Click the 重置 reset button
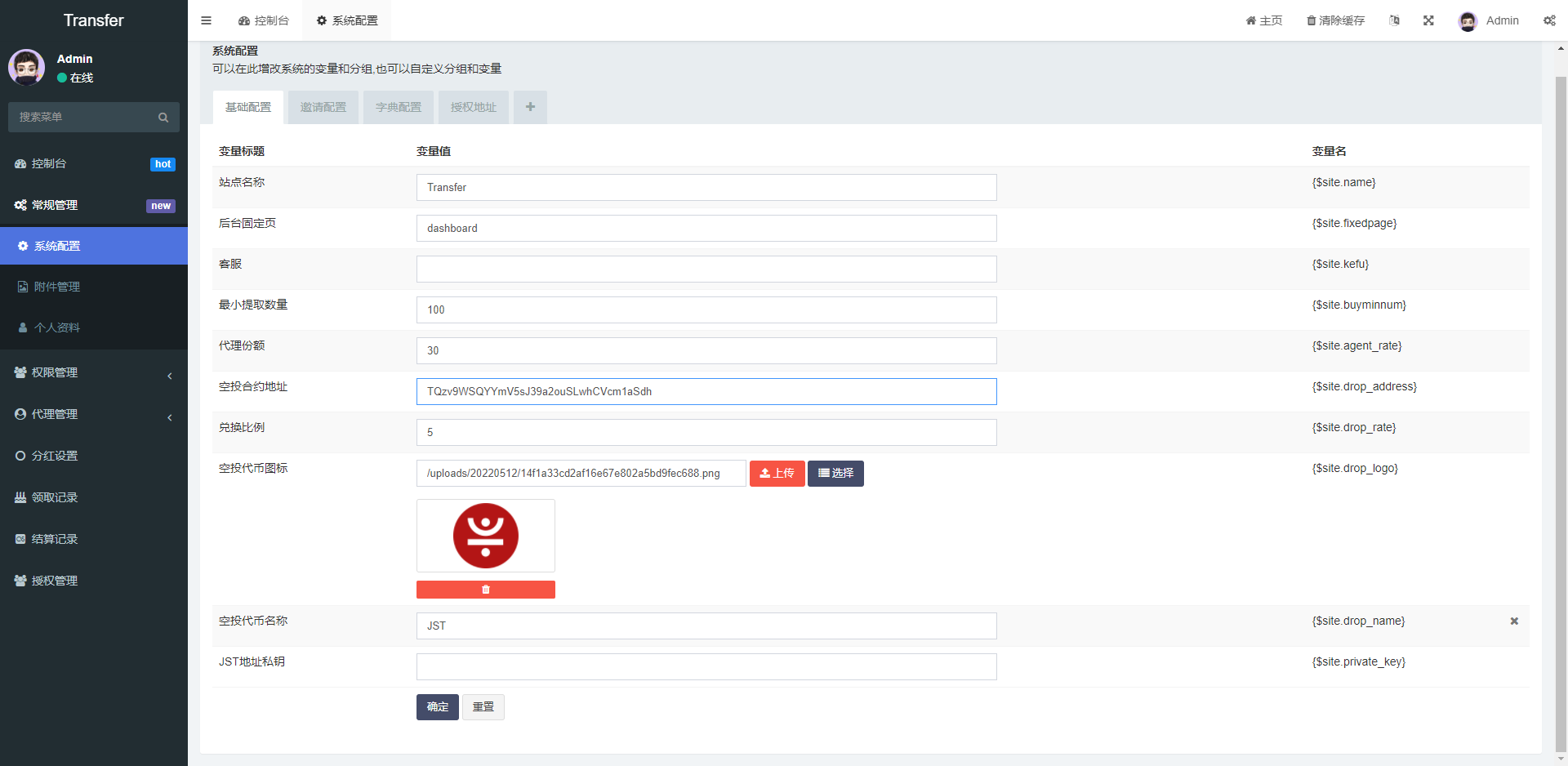 click(x=483, y=707)
